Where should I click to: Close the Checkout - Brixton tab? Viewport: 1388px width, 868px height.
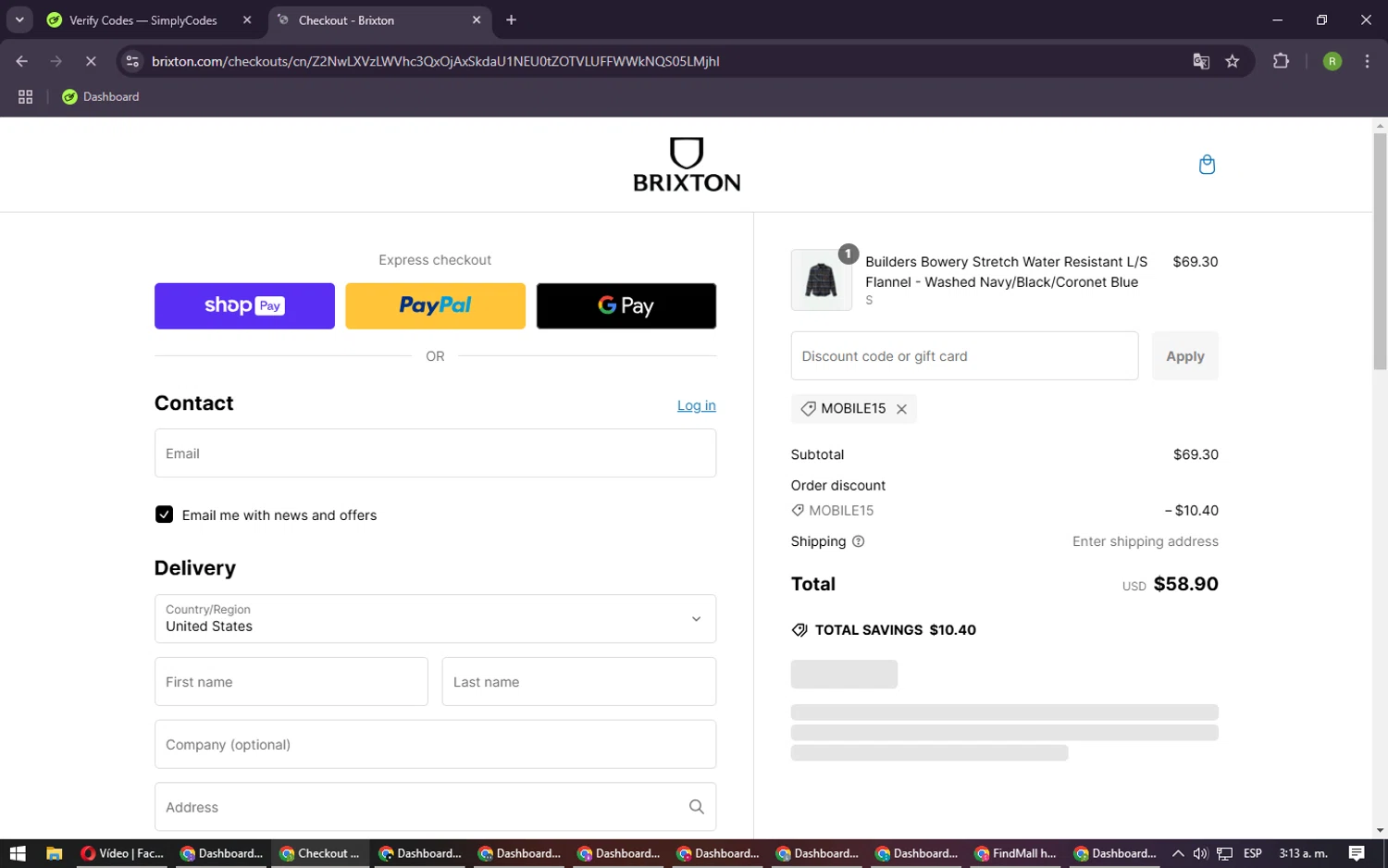tap(477, 19)
